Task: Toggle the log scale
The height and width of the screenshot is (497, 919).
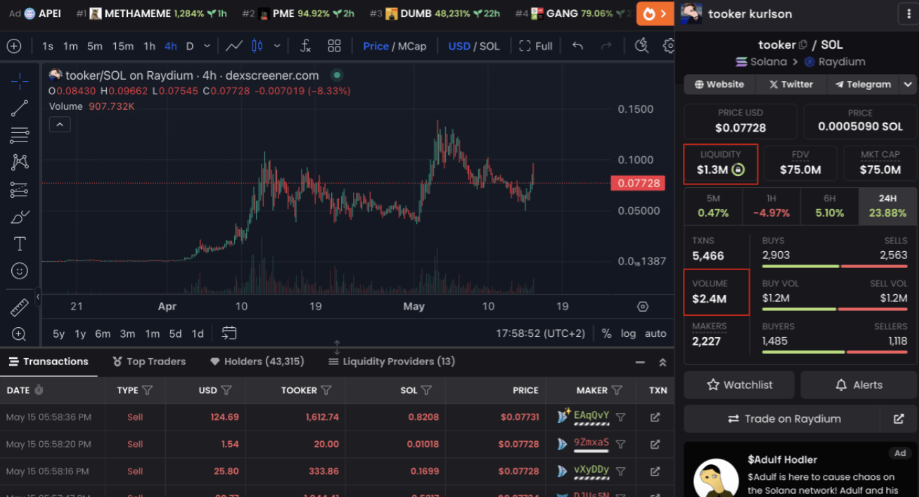Action: 628,333
